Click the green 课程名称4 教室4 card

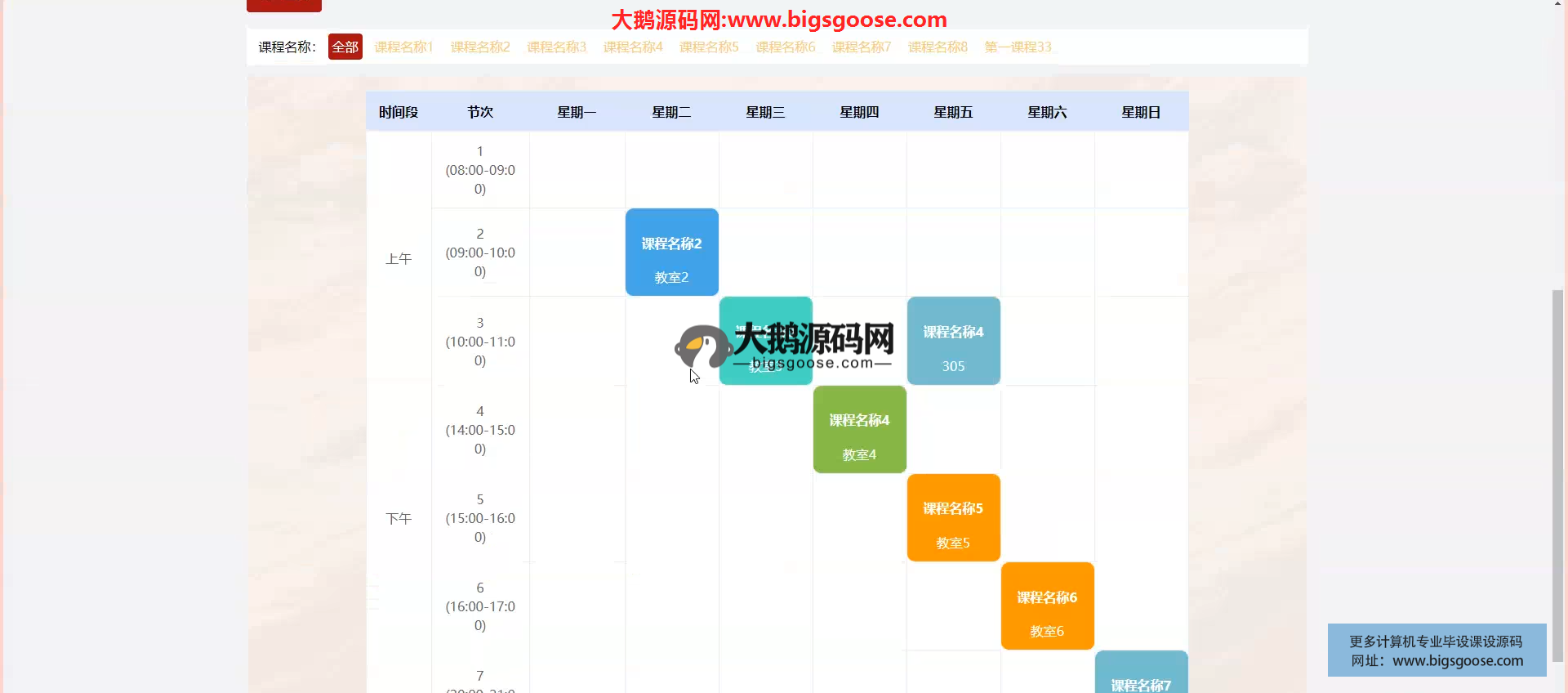859,430
